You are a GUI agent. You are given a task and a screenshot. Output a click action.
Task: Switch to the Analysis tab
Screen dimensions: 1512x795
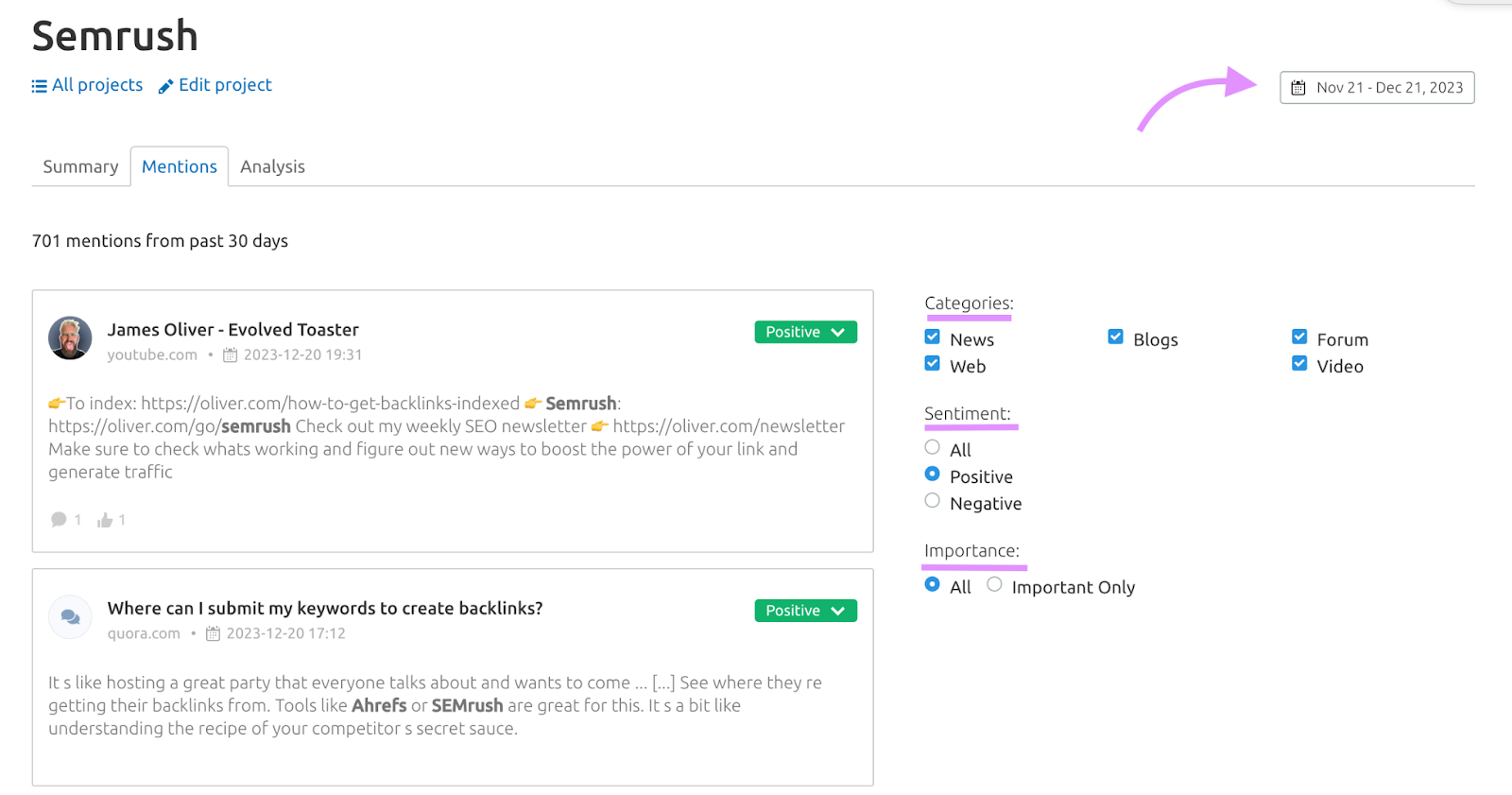[272, 166]
